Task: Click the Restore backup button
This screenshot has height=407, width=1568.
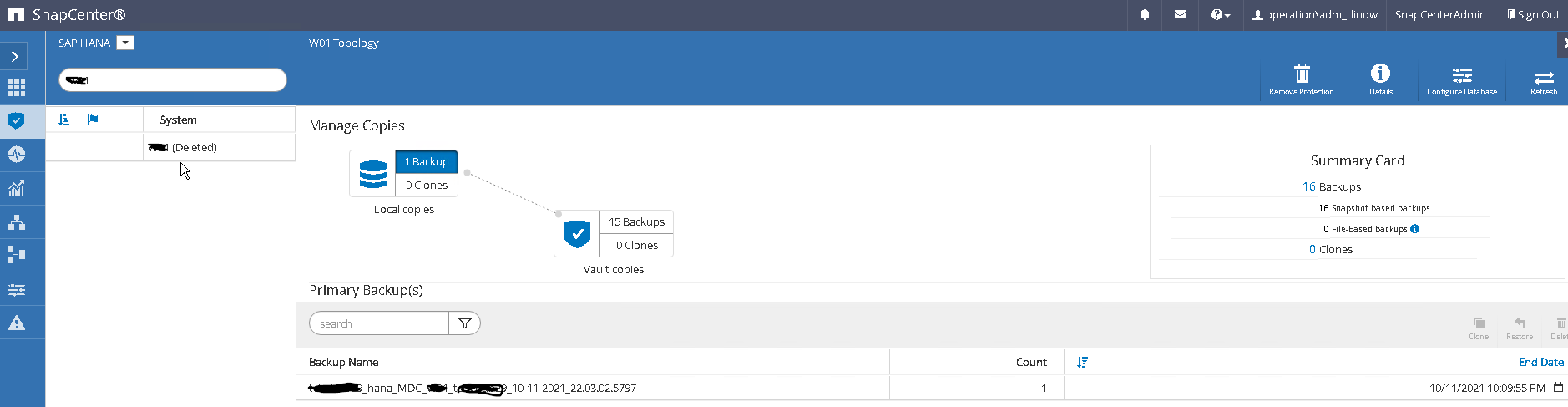Action: tap(1519, 328)
